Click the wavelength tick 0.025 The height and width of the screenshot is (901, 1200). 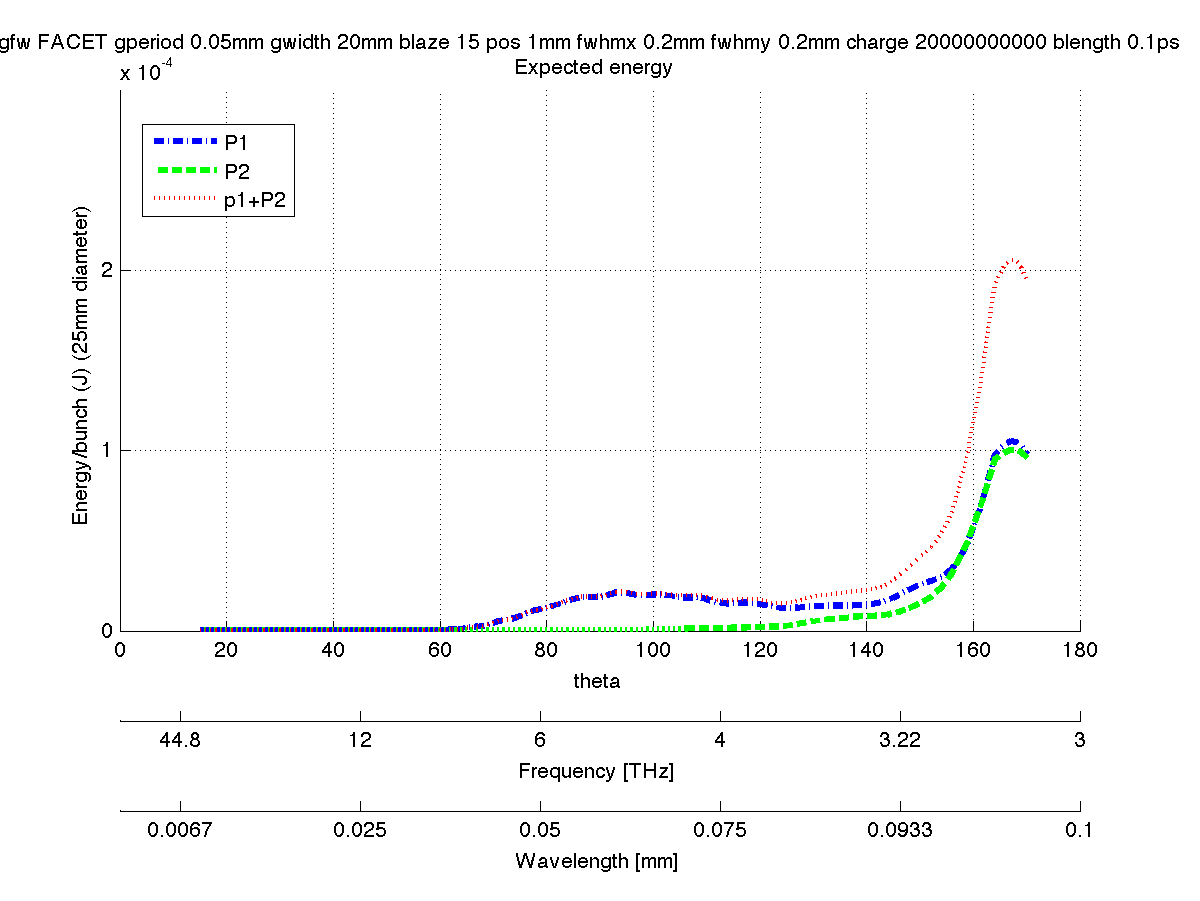click(360, 830)
